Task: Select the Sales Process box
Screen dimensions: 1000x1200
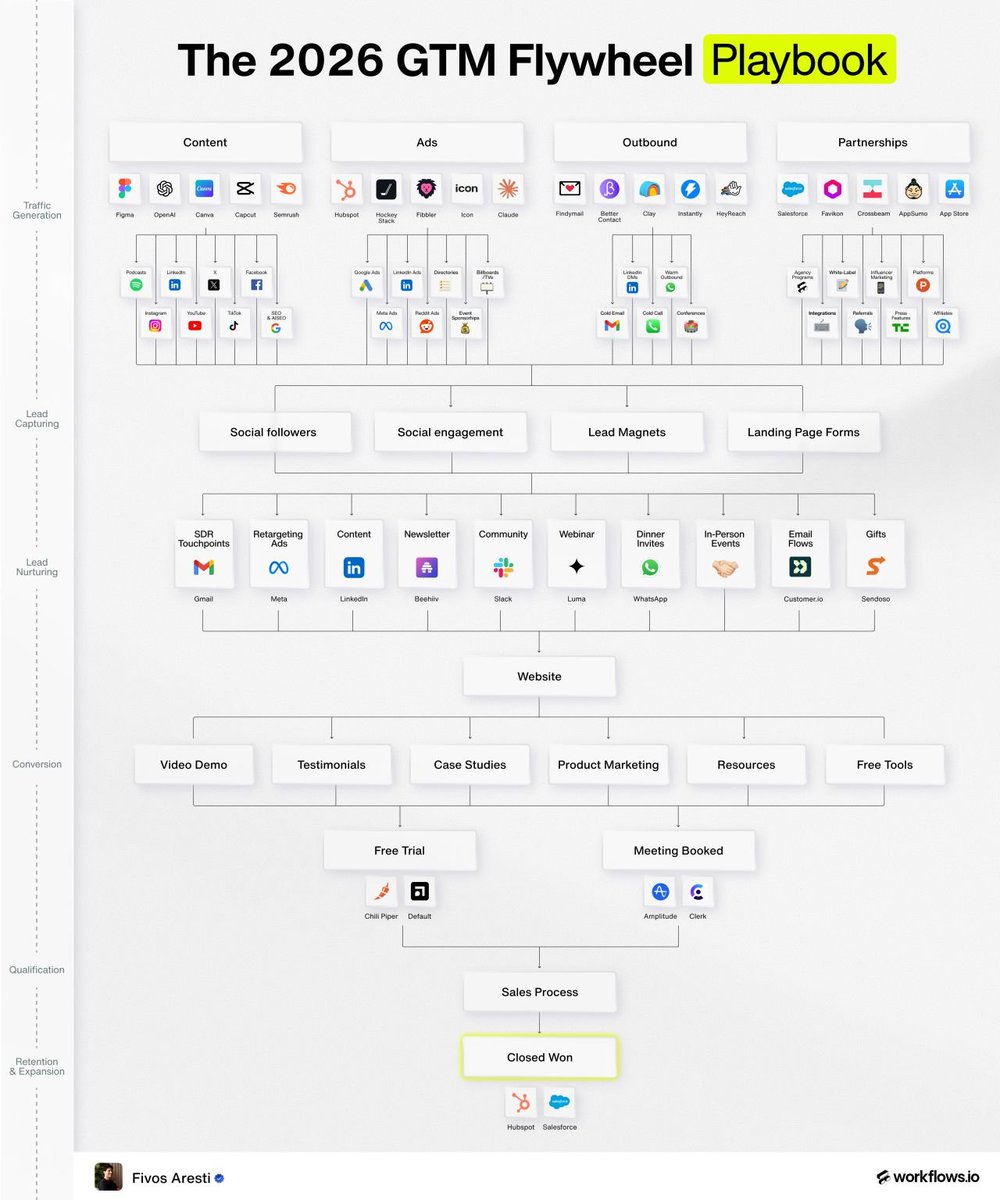Action: pyautogui.click(x=539, y=992)
